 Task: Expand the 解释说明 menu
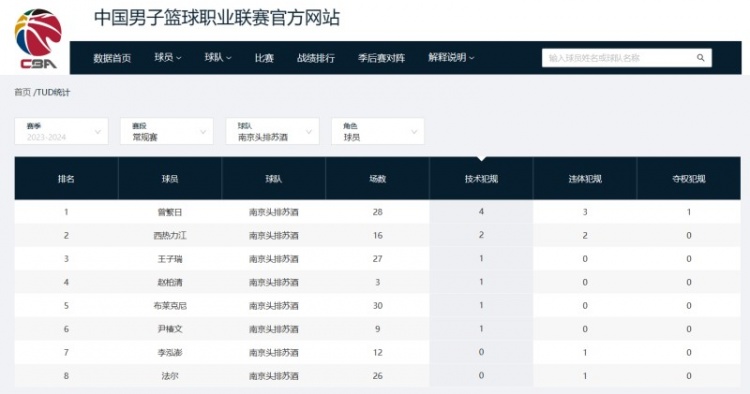click(x=451, y=57)
